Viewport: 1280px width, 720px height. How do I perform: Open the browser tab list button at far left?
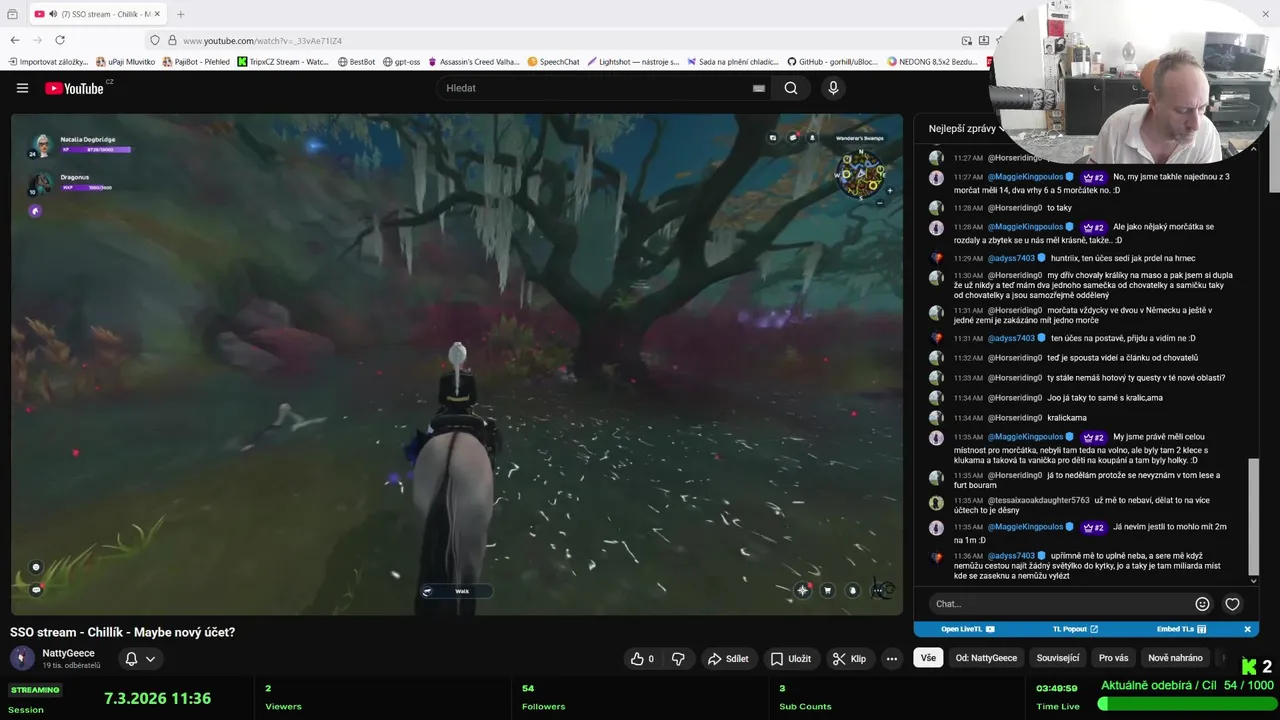[x=12, y=14]
